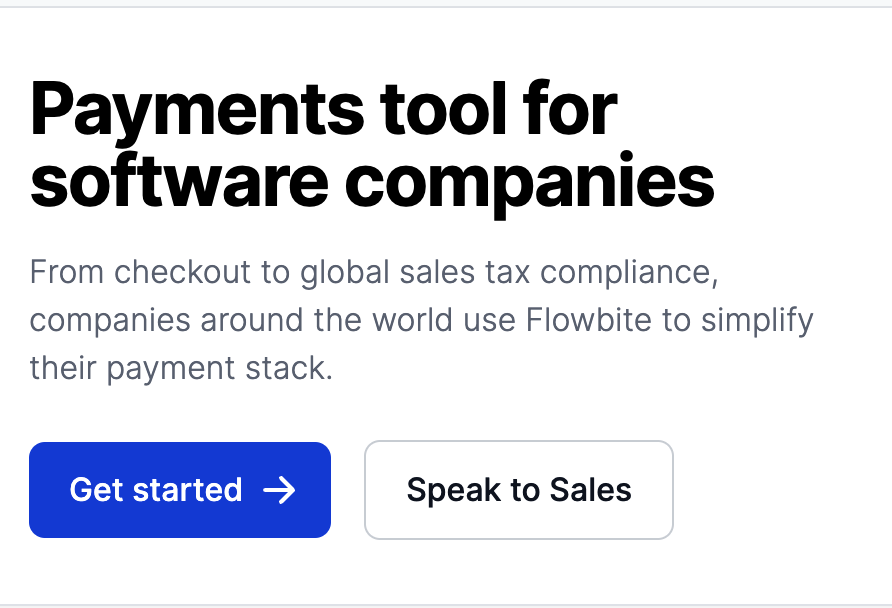Click the word "Speak" in the outlined button

[453, 491]
